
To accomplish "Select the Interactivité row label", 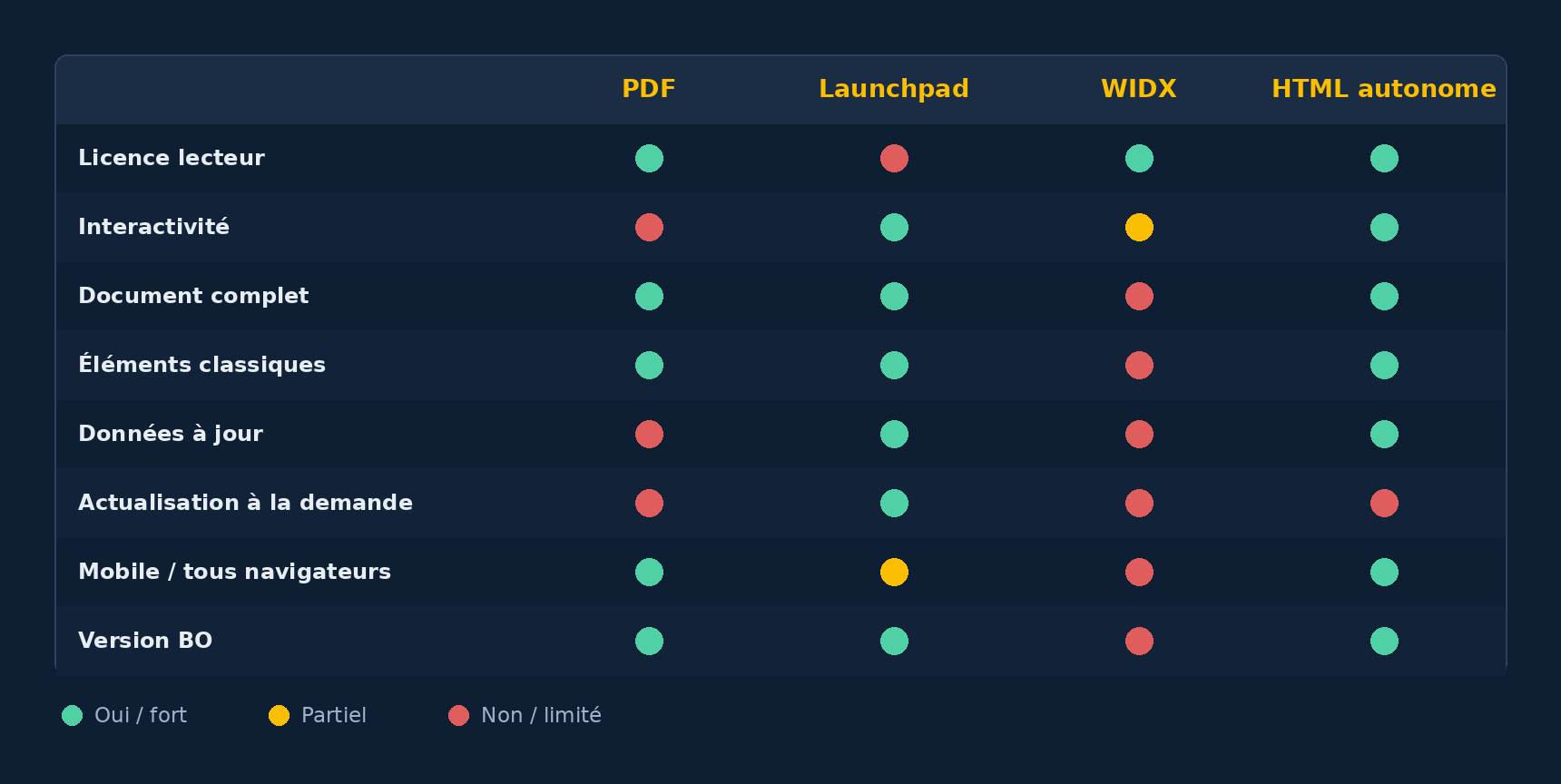I will click(153, 227).
